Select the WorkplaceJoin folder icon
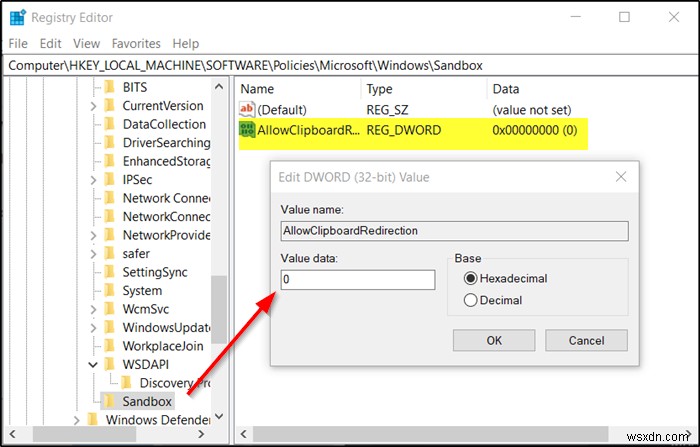Screen dimensions: 700x447 109,346
